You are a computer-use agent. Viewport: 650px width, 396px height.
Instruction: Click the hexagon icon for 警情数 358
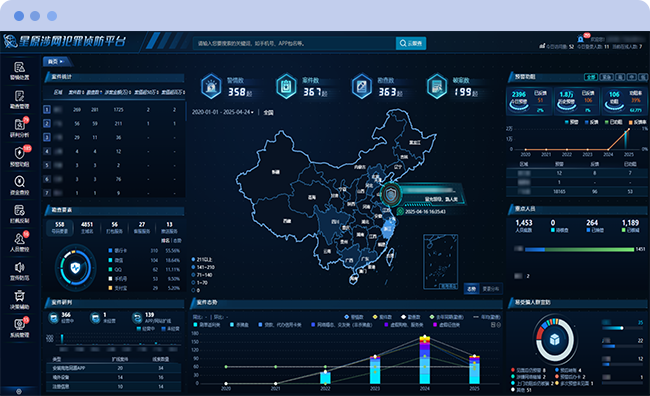pyautogui.click(x=211, y=86)
